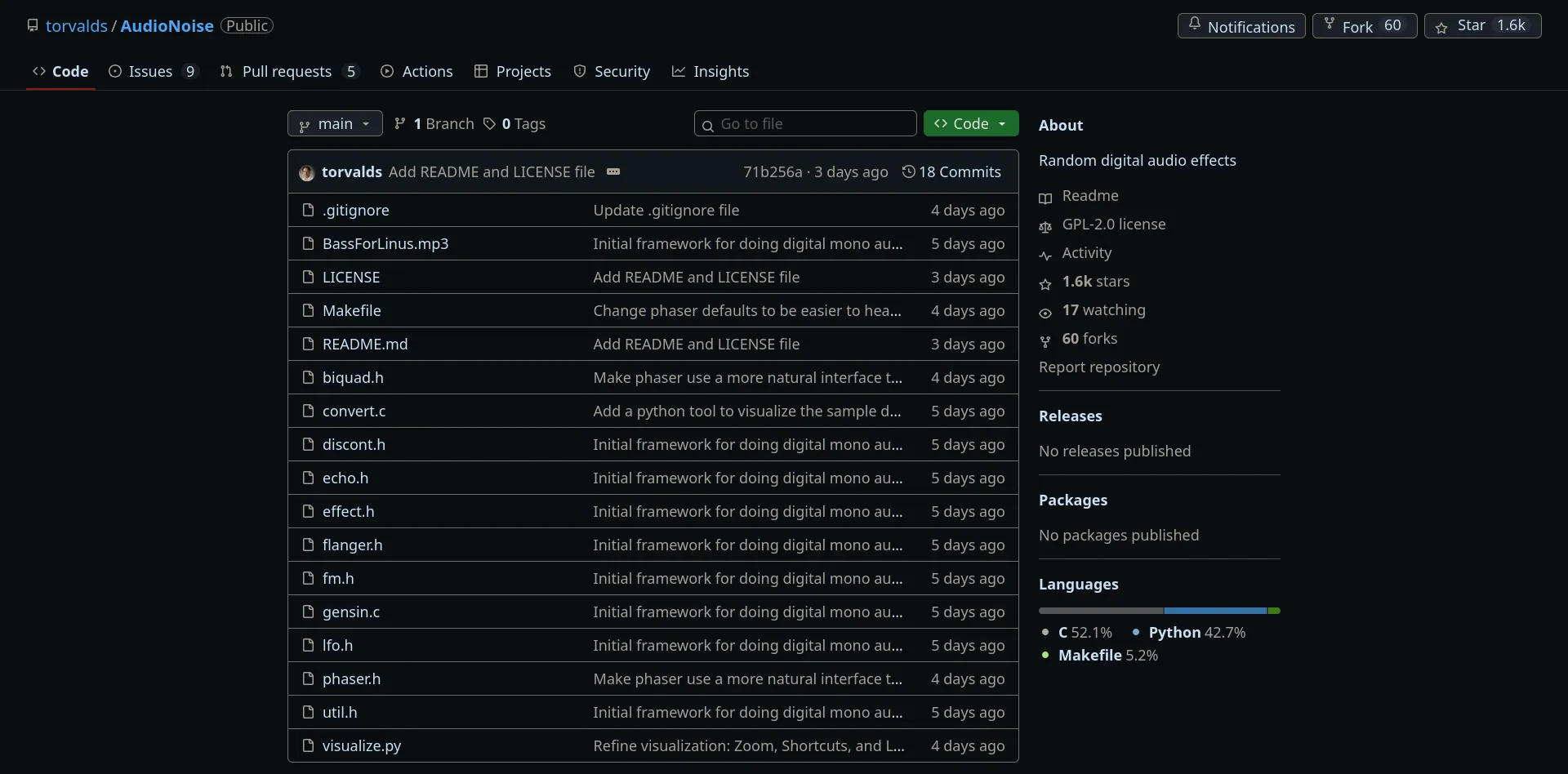Click the Python segment of the languages bar
The image size is (1568, 774).
click(x=1214, y=611)
